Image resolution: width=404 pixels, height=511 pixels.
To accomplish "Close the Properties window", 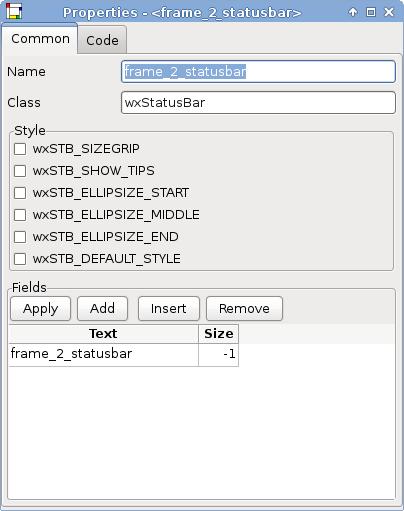I will pos(389,12).
